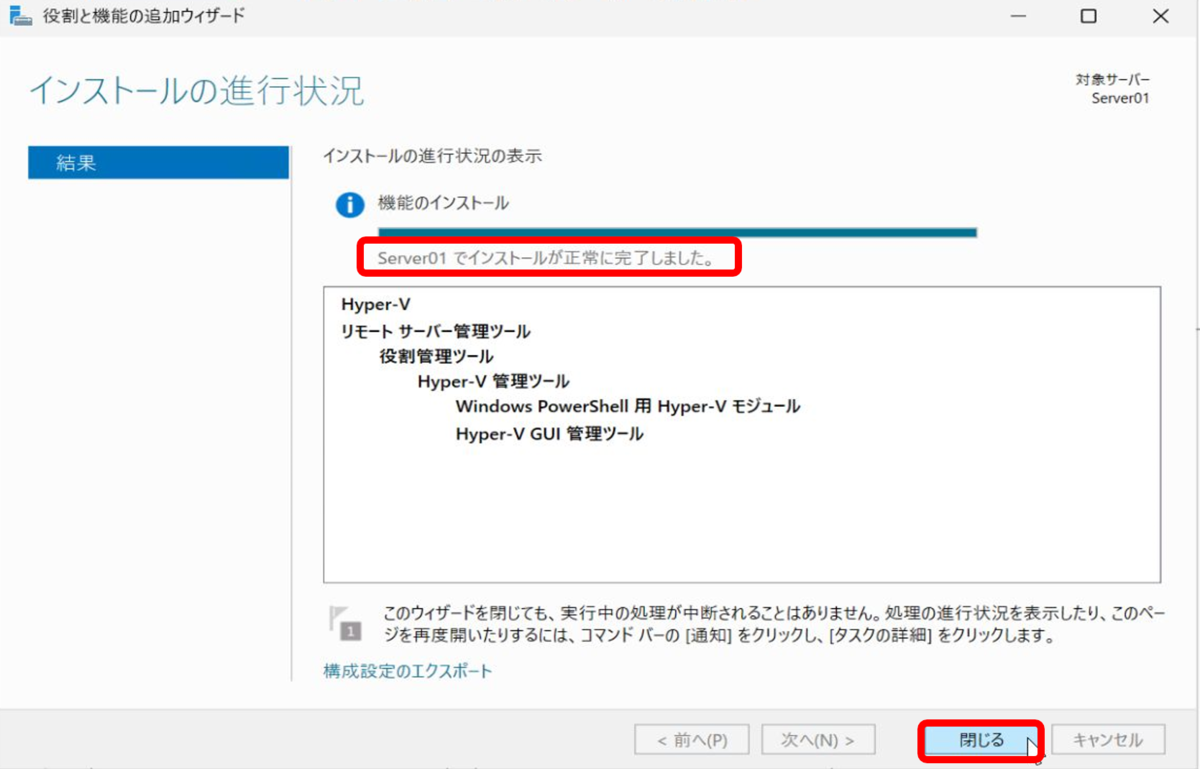Click the キャンセル button
The height and width of the screenshot is (769, 1200).
point(1108,740)
